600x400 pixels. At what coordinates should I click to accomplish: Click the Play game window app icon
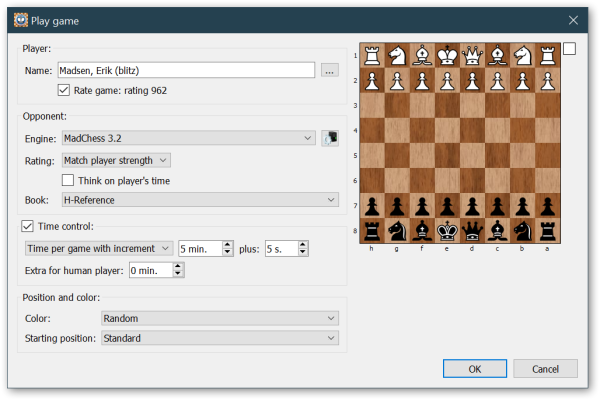pyautogui.click(x=21, y=20)
